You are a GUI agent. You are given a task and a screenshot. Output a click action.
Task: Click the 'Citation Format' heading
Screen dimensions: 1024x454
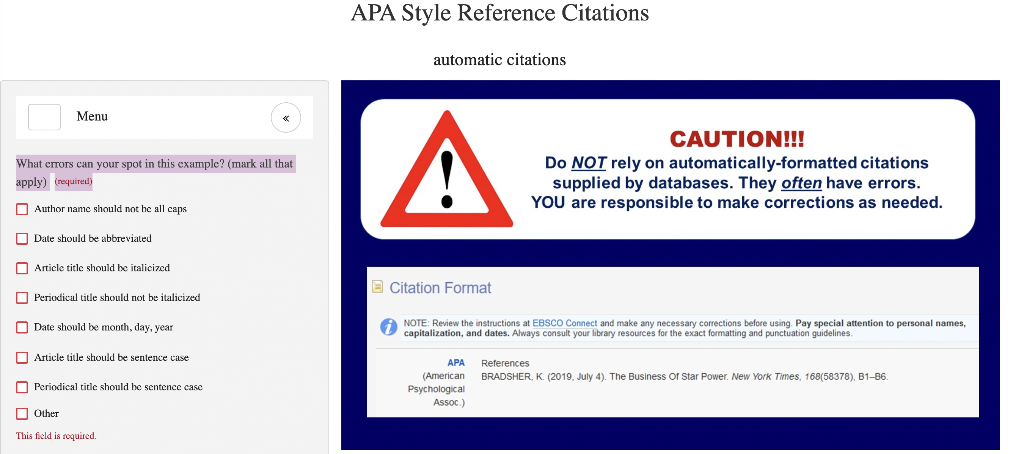tap(440, 287)
